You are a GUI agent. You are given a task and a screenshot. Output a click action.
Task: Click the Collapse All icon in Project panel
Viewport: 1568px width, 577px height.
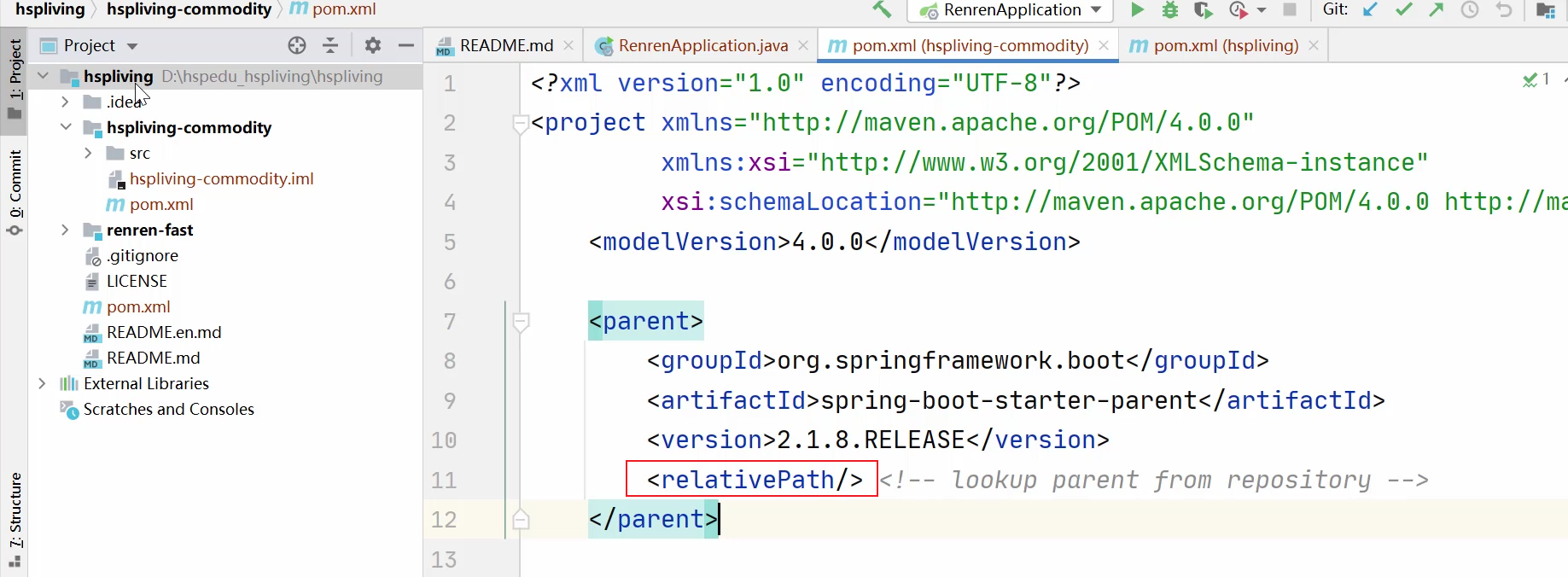pyautogui.click(x=331, y=46)
